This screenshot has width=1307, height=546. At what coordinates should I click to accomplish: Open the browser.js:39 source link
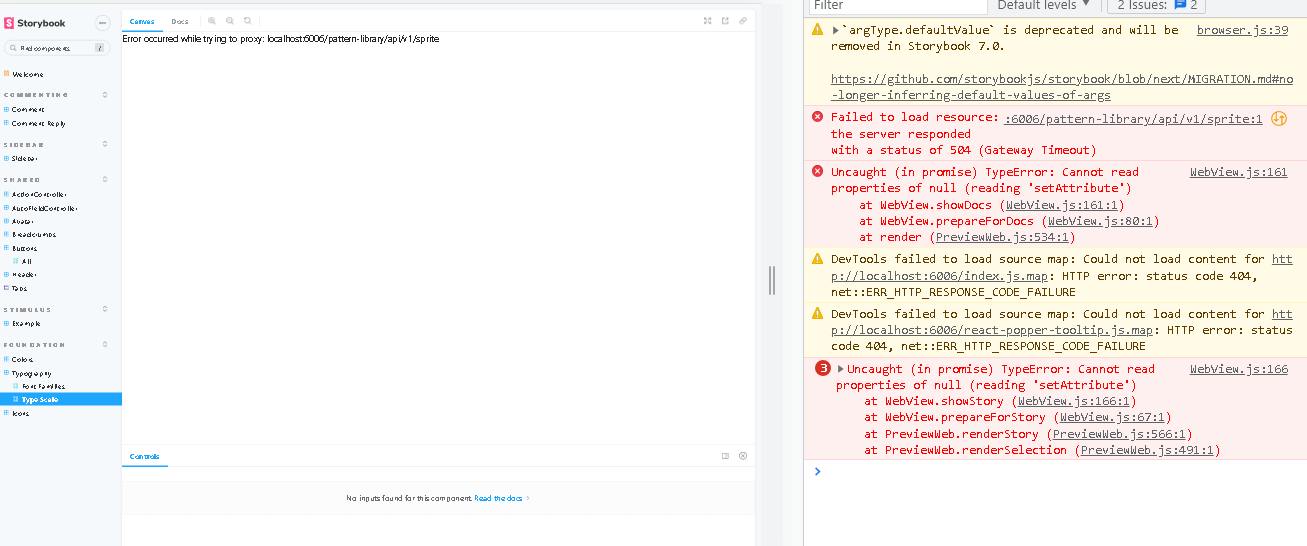[x=1242, y=30]
